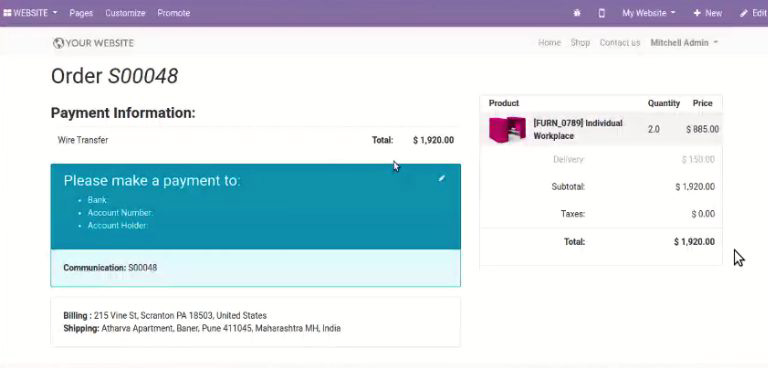Viewport: 768px width, 368px height.
Task: Open the WEBSITE dropdown menu
Action: click(30, 13)
